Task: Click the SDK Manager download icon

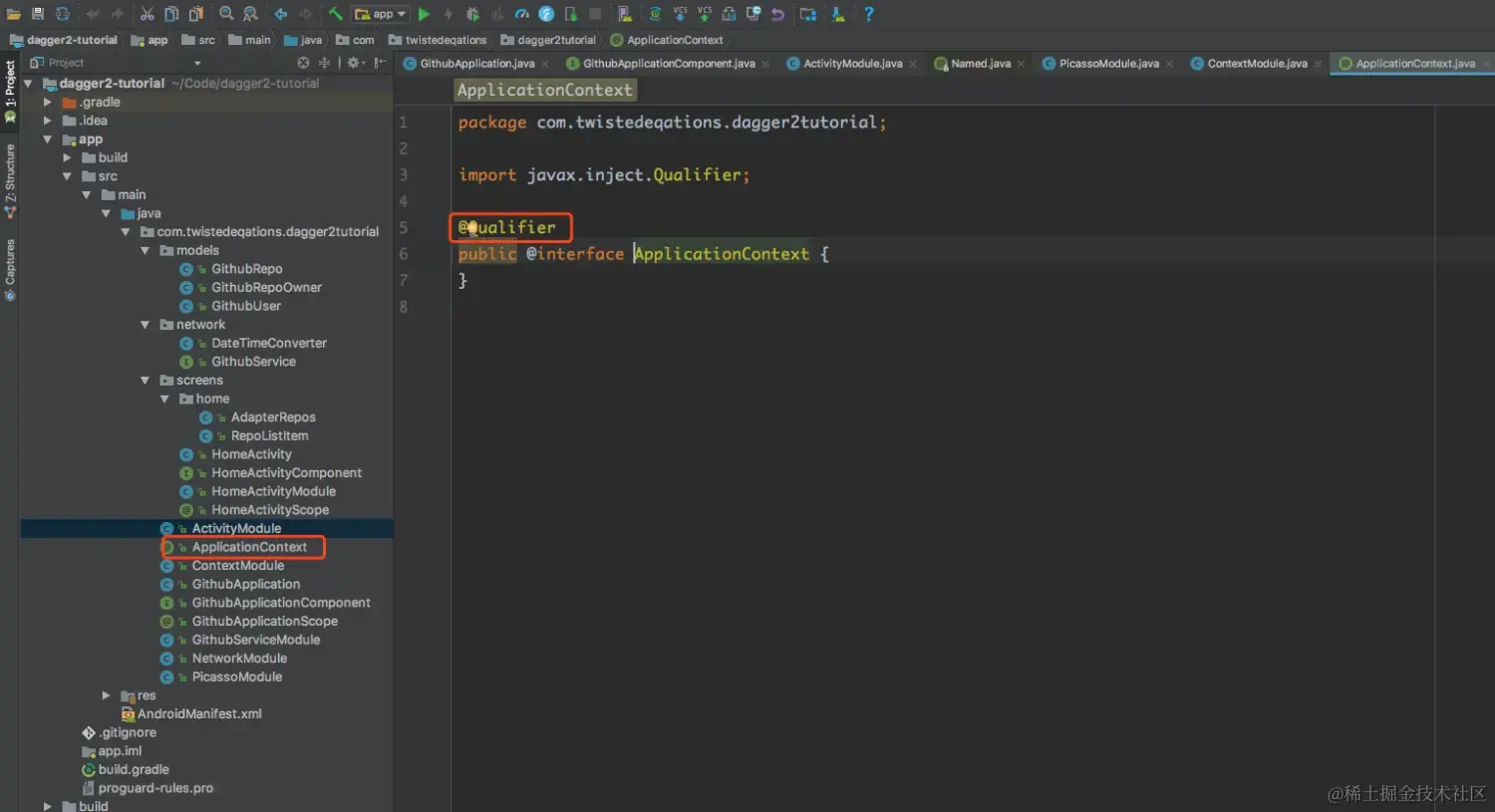Action: coord(839,14)
